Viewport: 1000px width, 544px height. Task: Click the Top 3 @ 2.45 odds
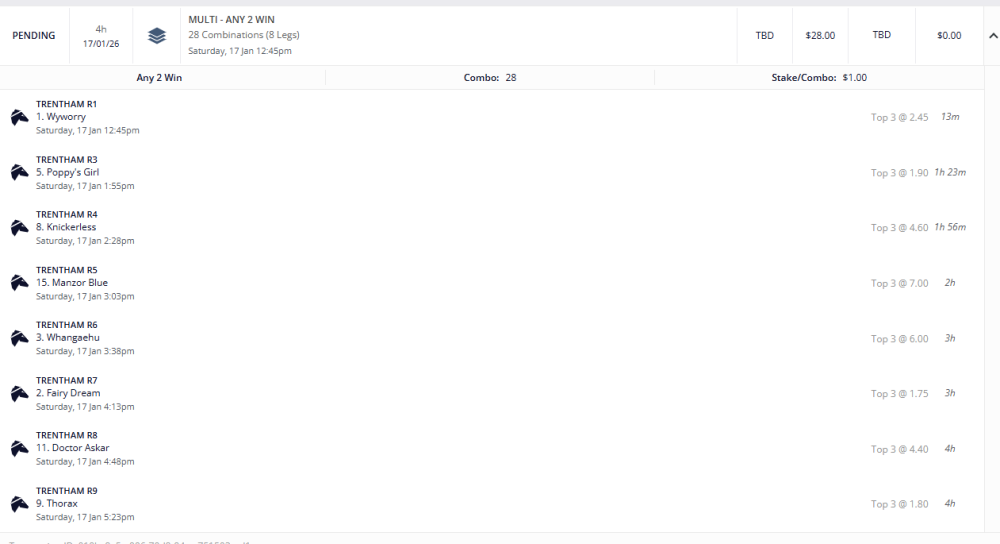pyautogui.click(x=899, y=117)
